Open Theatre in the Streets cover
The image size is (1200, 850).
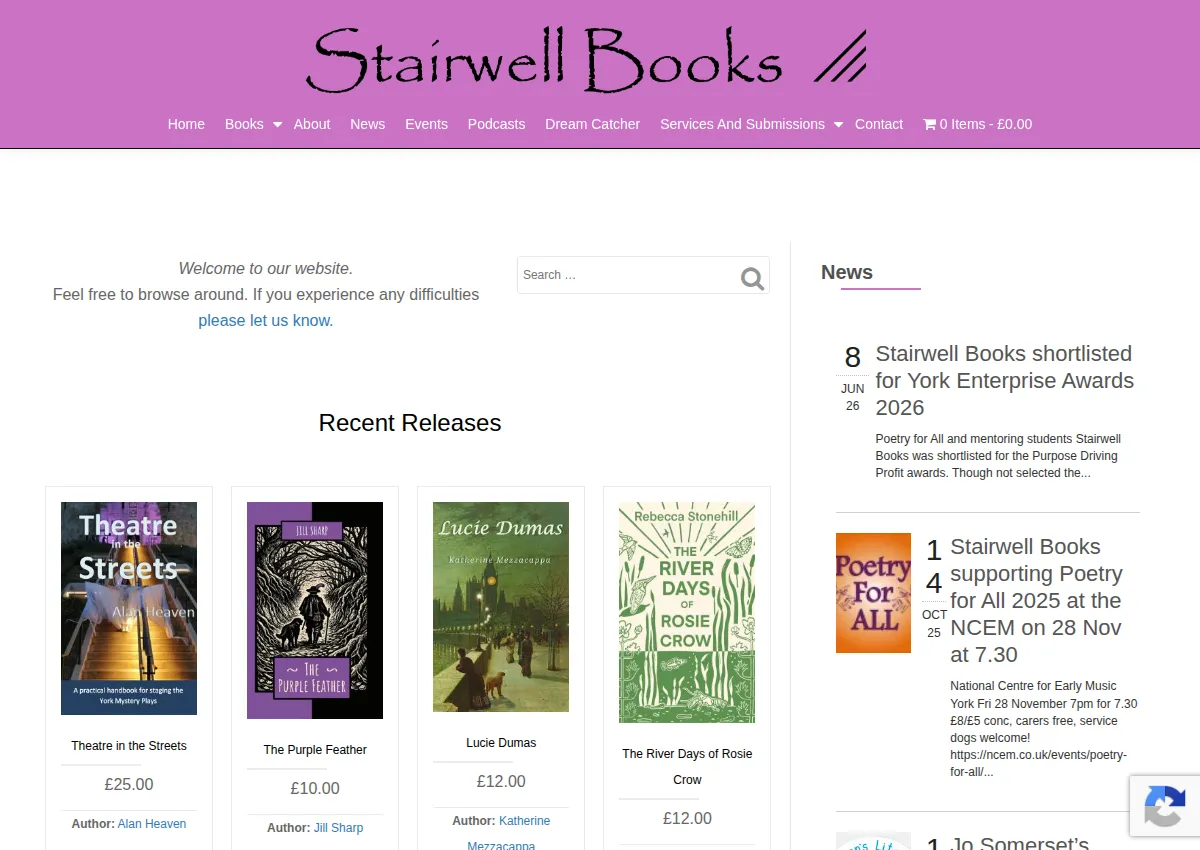tap(129, 608)
